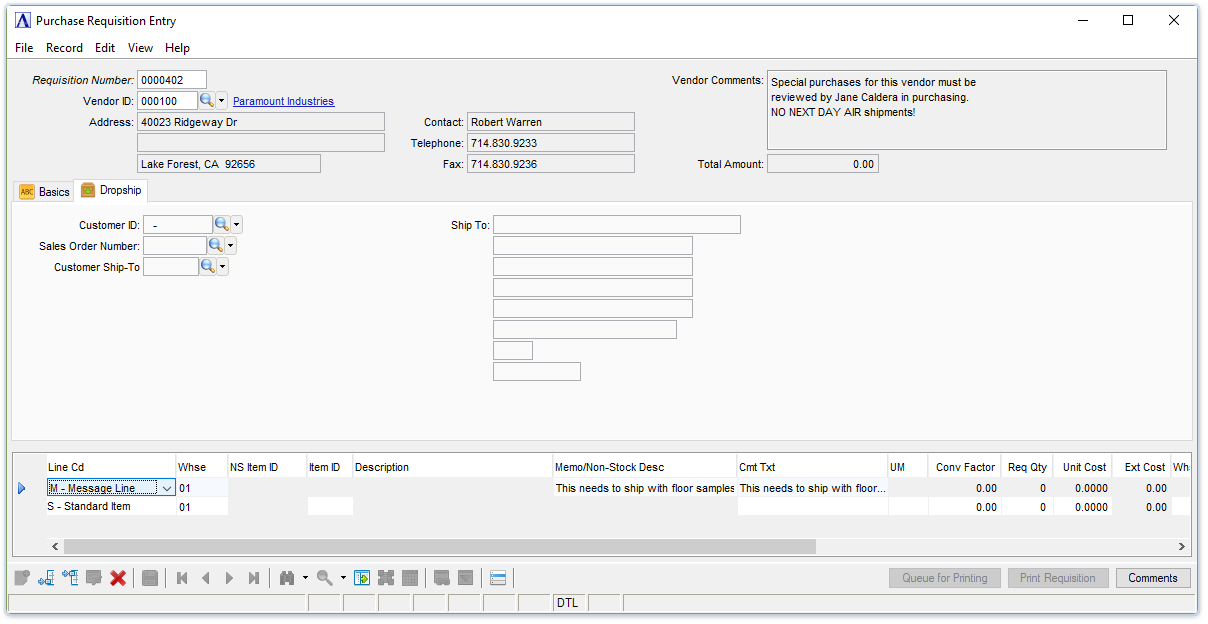Viewport: 1208px width, 624px height.
Task: Expand the Customer ID lookup dropdown arrow
Action: coord(237,225)
